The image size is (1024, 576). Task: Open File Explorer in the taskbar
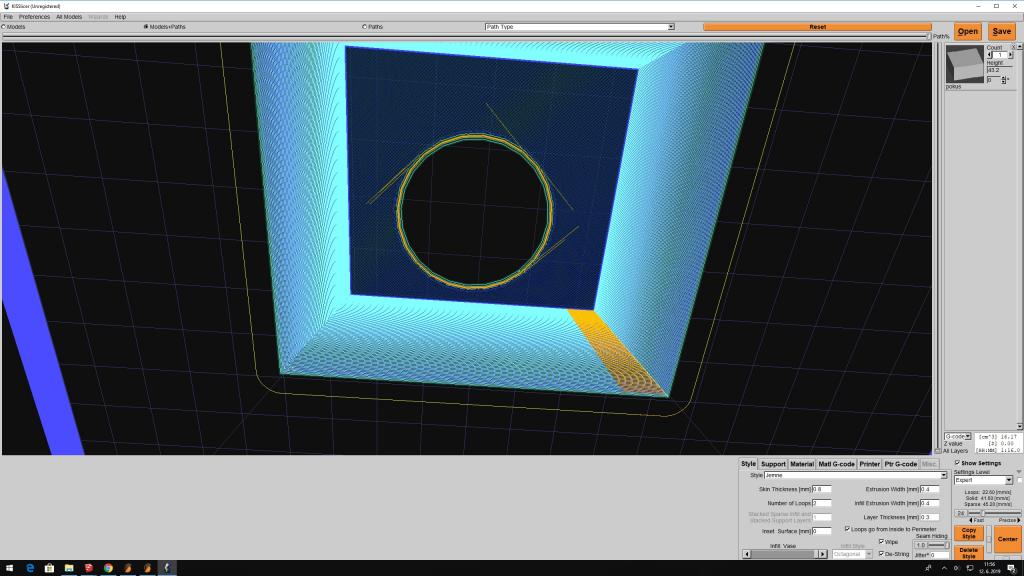pos(68,568)
